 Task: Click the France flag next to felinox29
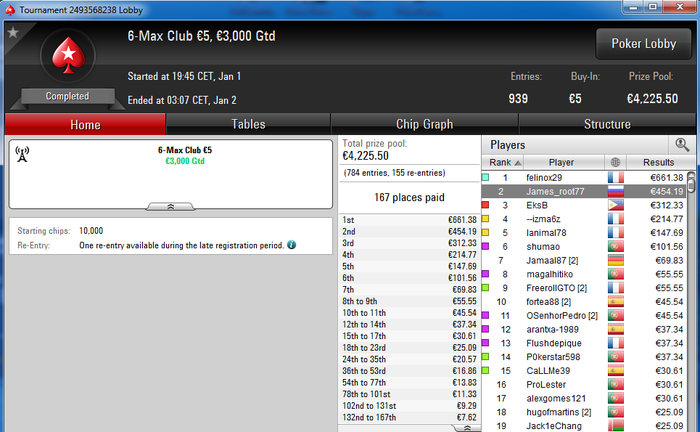click(x=616, y=178)
